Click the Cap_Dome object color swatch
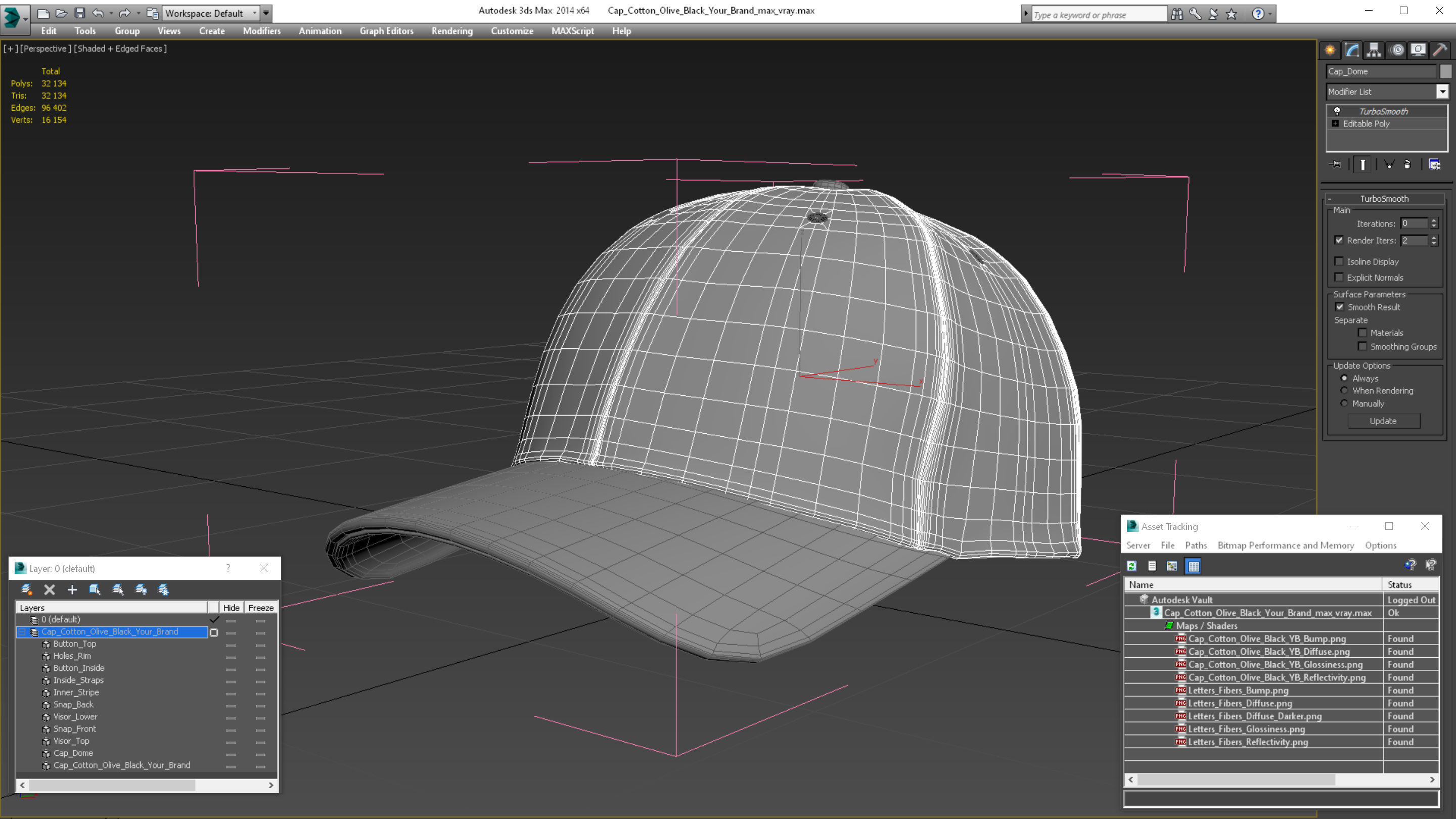The height and width of the screenshot is (819, 1456). click(1445, 71)
